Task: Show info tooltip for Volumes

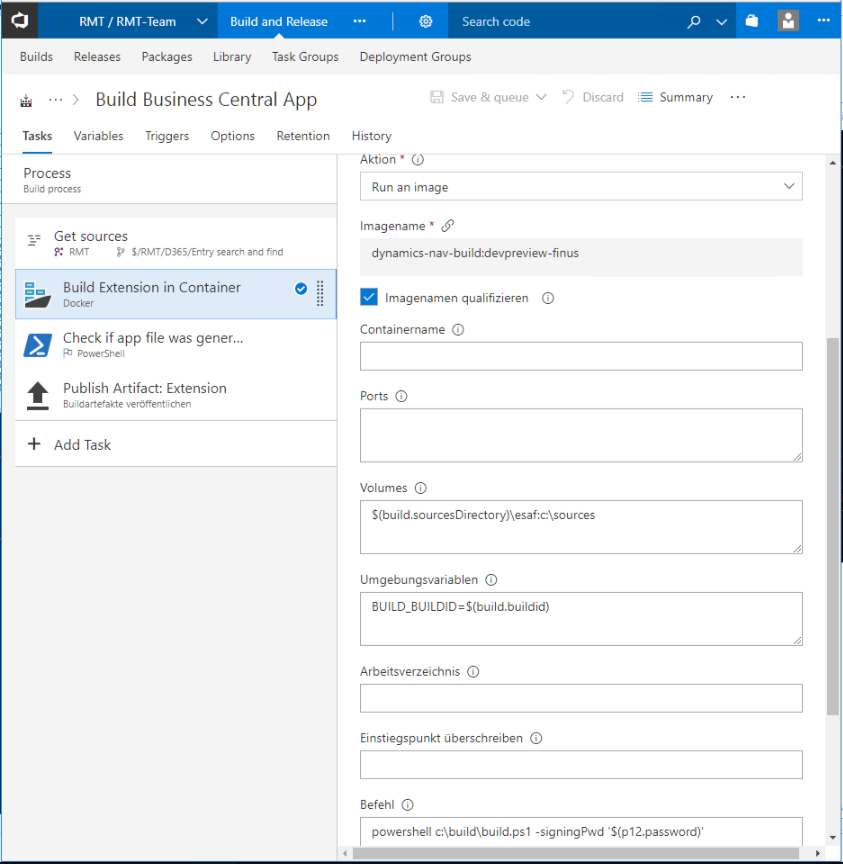Action: point(420,488)
